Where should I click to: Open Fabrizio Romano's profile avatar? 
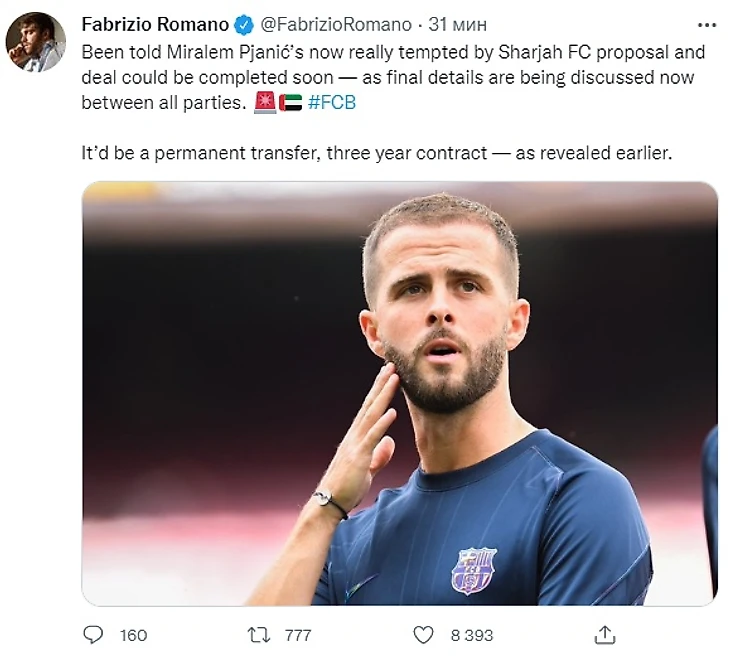tap(36, 42)
